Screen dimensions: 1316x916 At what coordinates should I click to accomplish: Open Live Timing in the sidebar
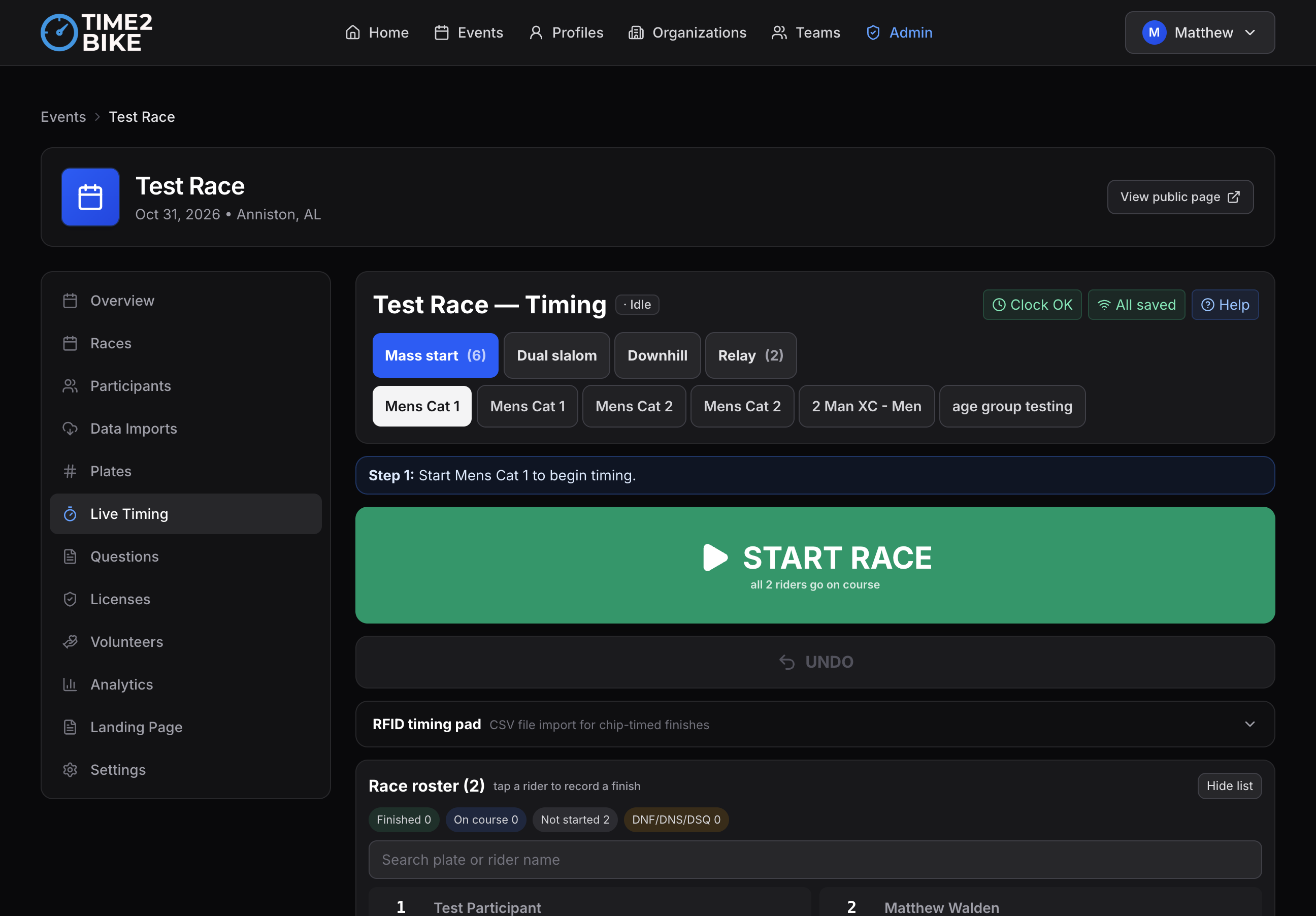point(185,514)
